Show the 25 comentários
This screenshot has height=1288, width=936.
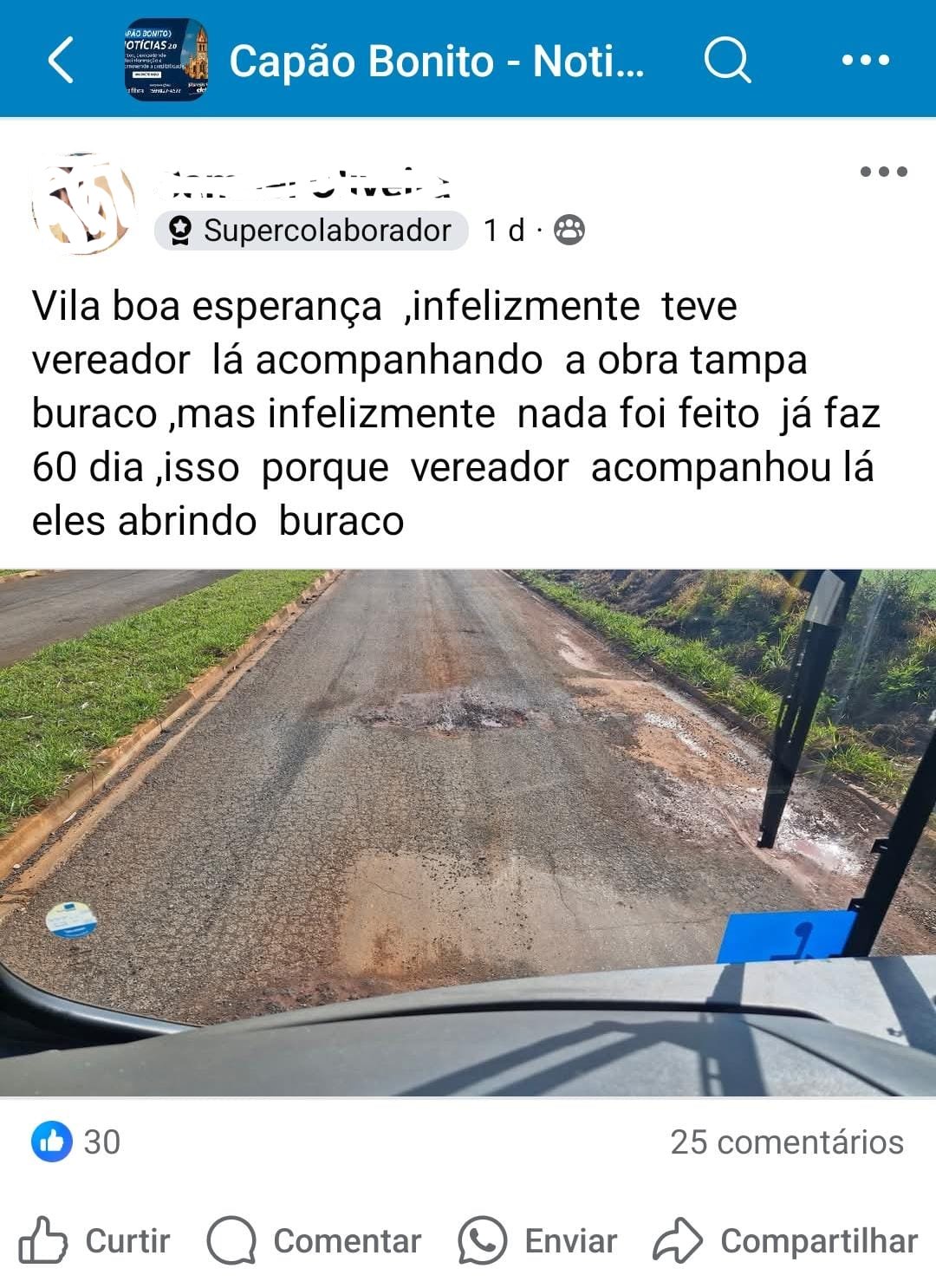787,1142
